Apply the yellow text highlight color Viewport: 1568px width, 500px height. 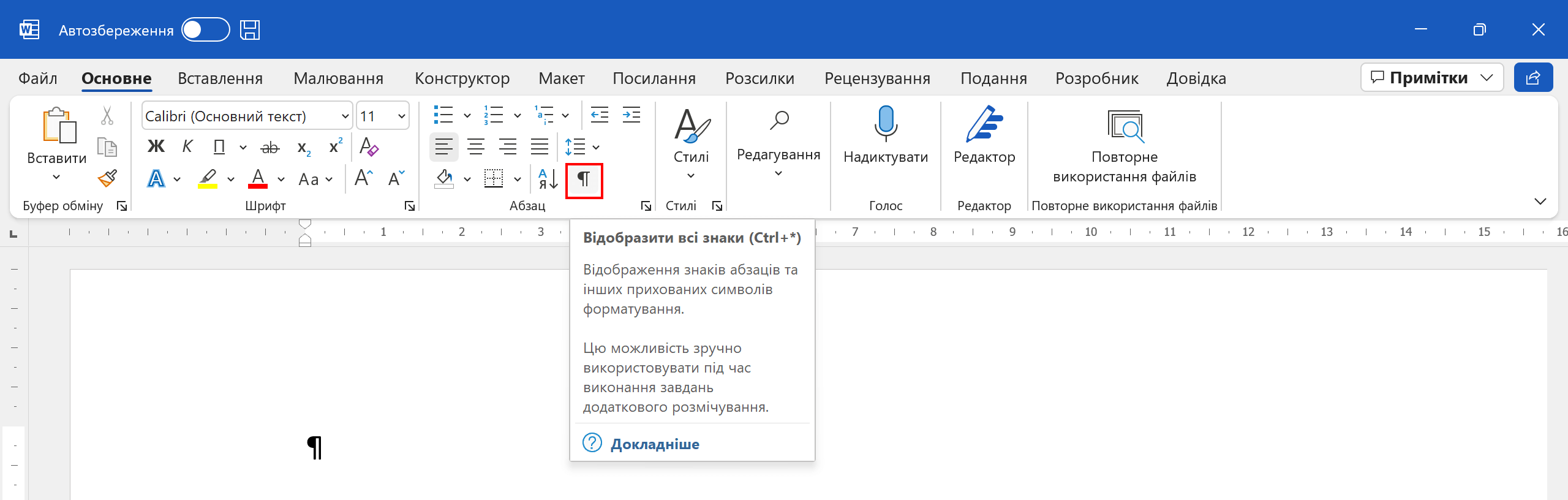pyautogui.click(x=208, y=178)
